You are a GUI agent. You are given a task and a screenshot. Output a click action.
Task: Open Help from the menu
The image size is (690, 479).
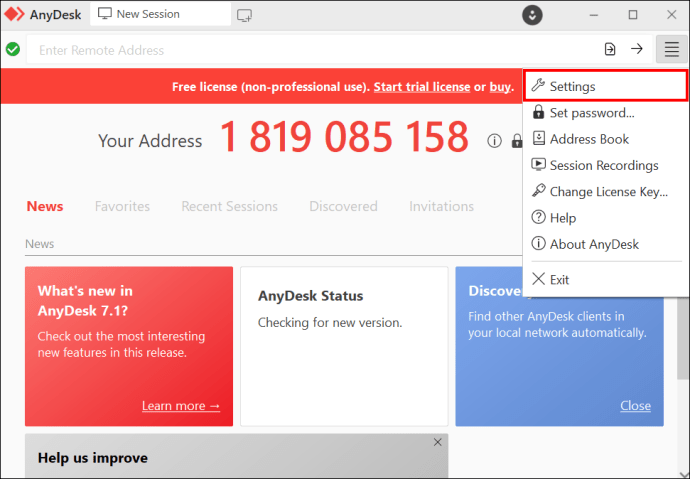click(x=606, y=218)
